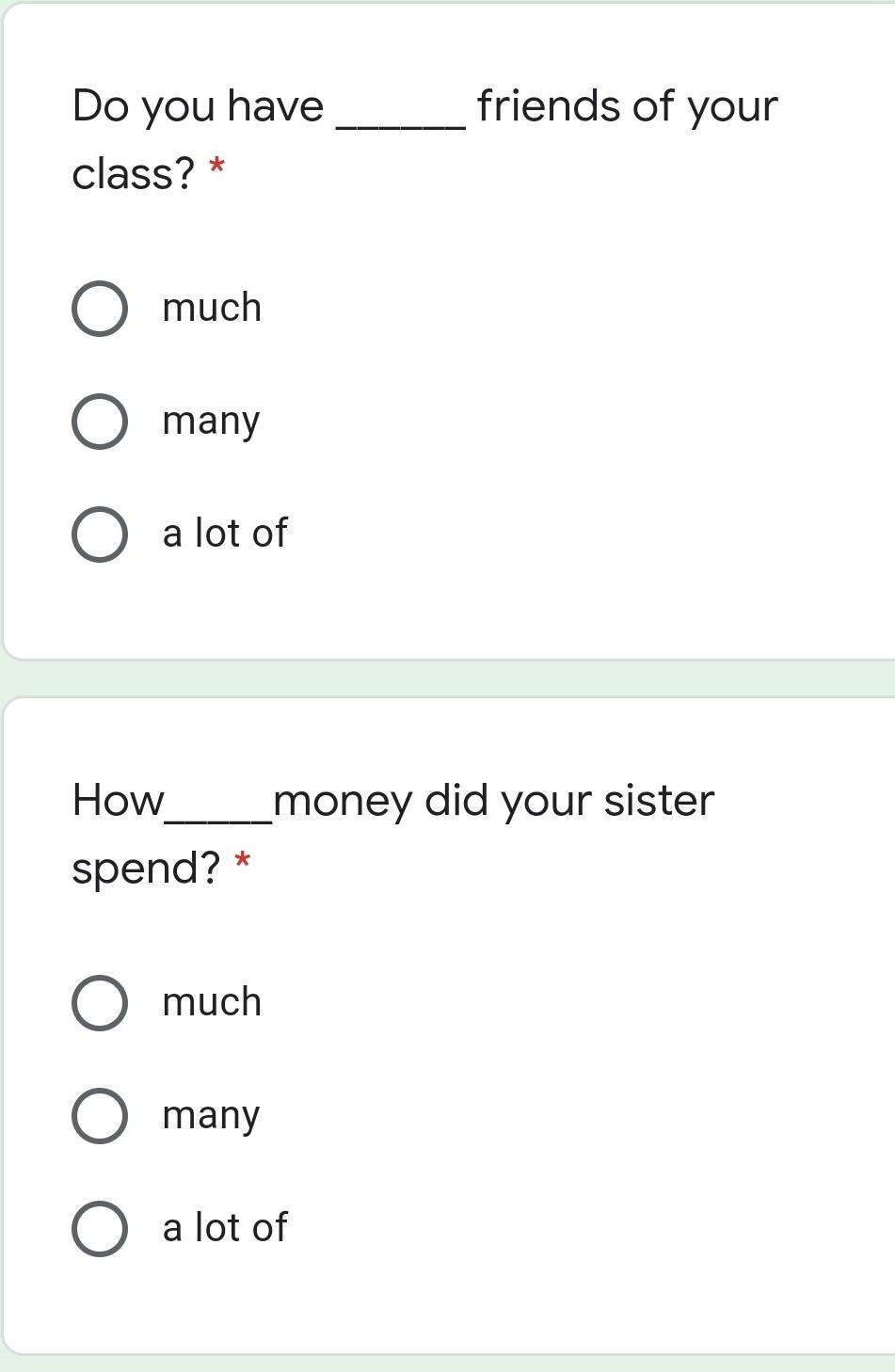
Task: Click the red asterisk after 'spend?'
Action: 243,862
